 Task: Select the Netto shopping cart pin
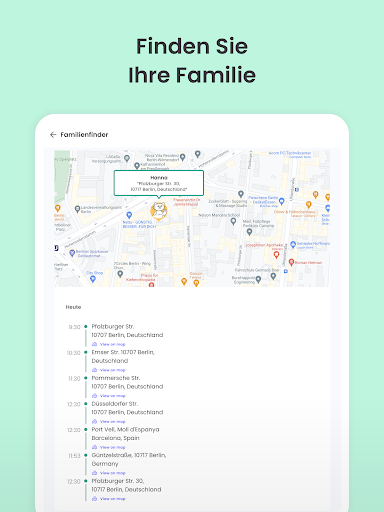click(x=129, y=215)
